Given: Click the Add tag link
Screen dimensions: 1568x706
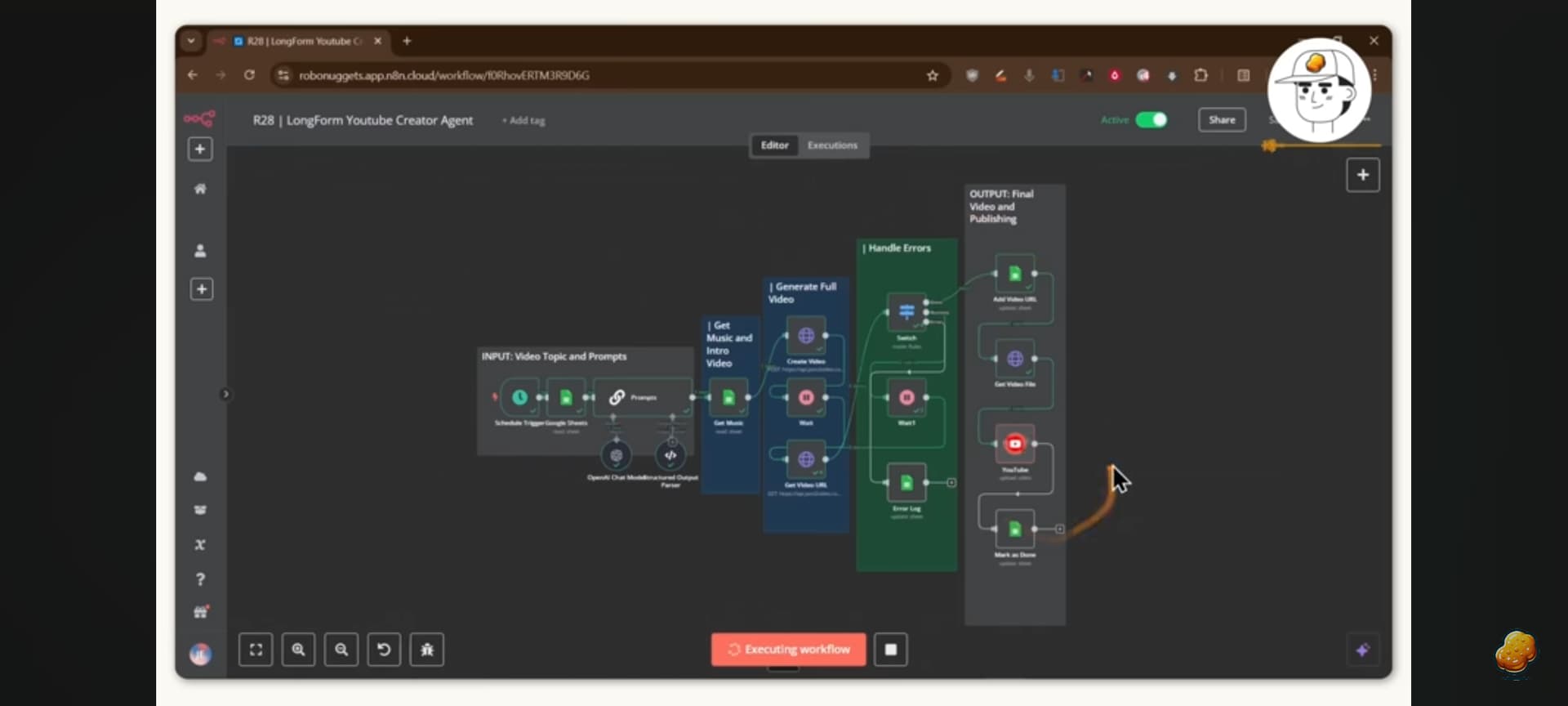Looking at the screenshot, I should [523, 121].
